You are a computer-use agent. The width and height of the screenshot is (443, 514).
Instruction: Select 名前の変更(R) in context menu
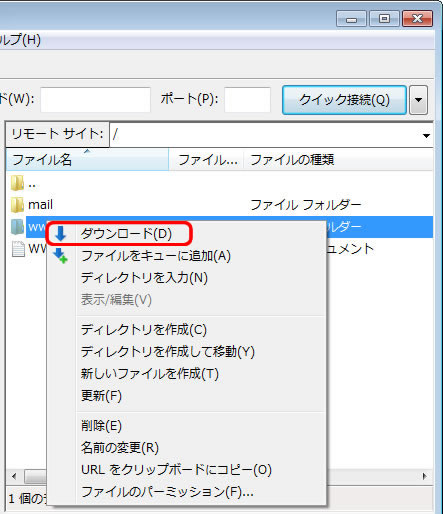pyautogui.click(x=120, y=448)
